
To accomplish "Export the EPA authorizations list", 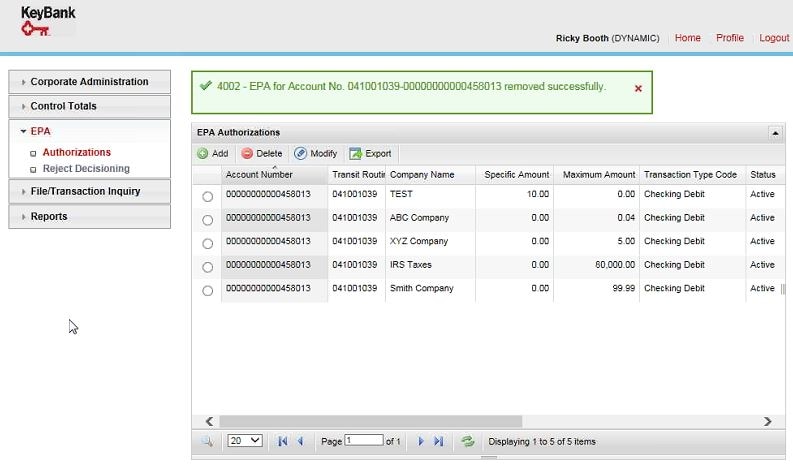I will point(370,153).
